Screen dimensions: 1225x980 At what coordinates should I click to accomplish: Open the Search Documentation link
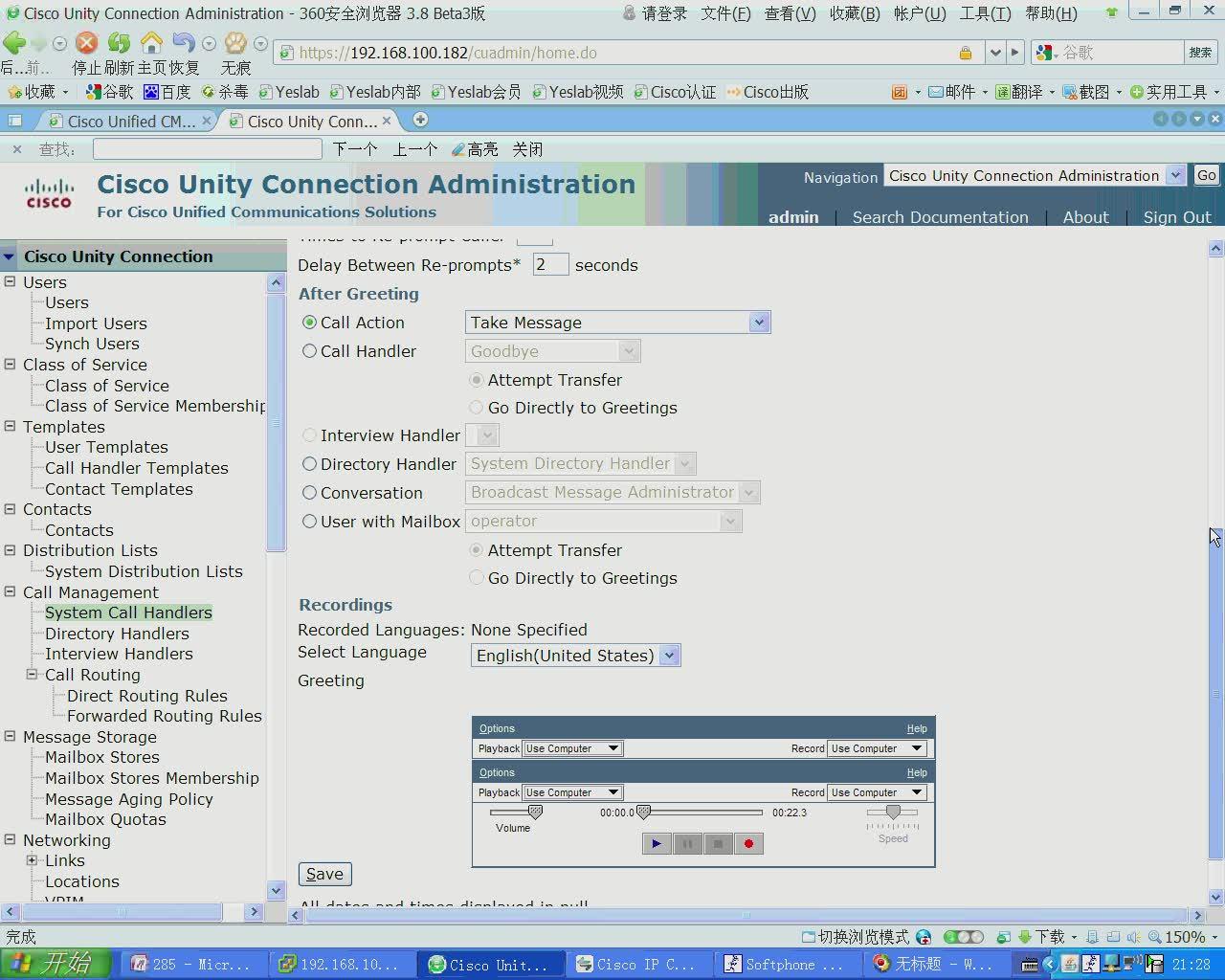tap(941, 217)
